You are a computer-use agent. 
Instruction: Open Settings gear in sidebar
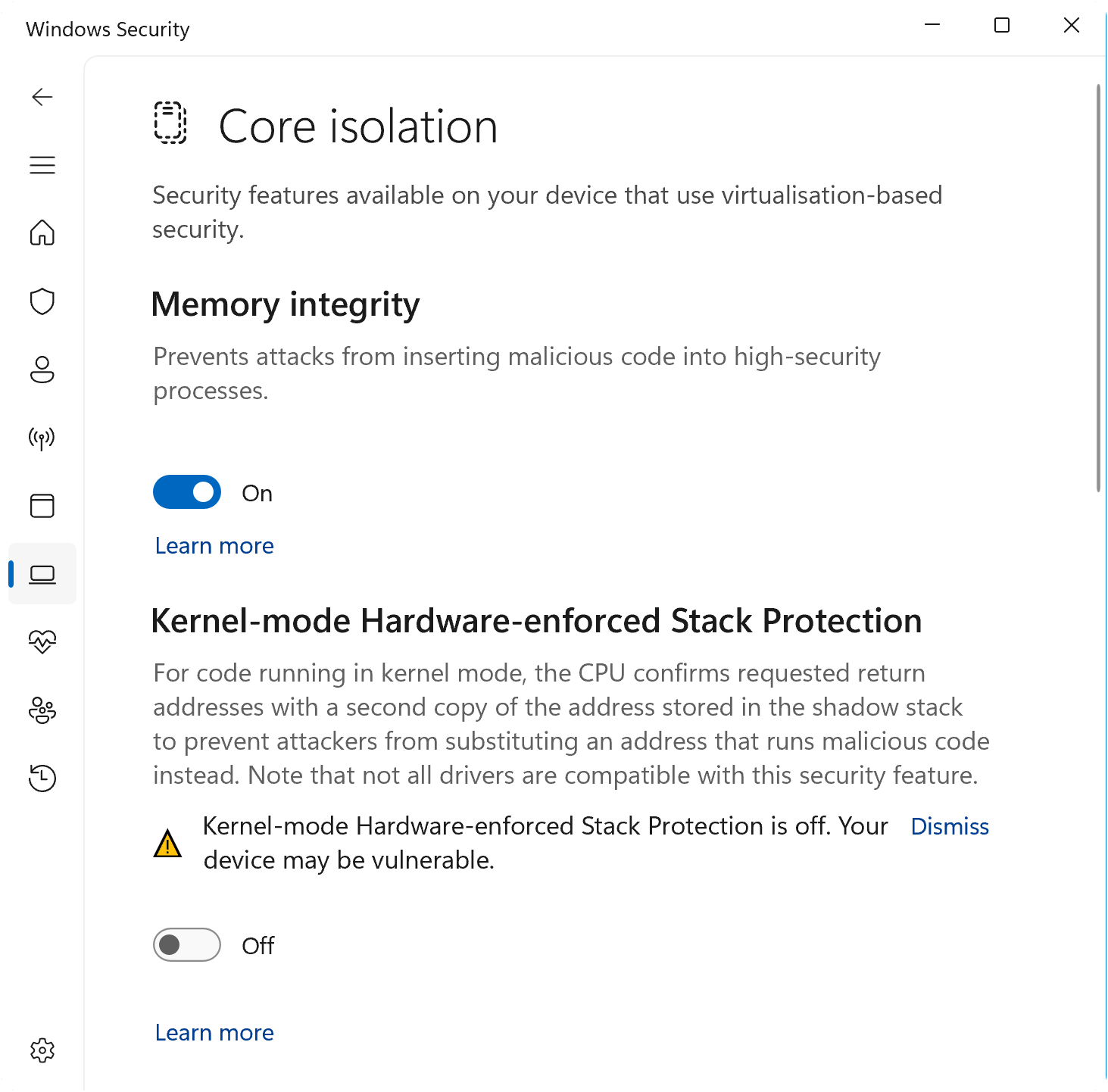click(x=42, y=1050)
